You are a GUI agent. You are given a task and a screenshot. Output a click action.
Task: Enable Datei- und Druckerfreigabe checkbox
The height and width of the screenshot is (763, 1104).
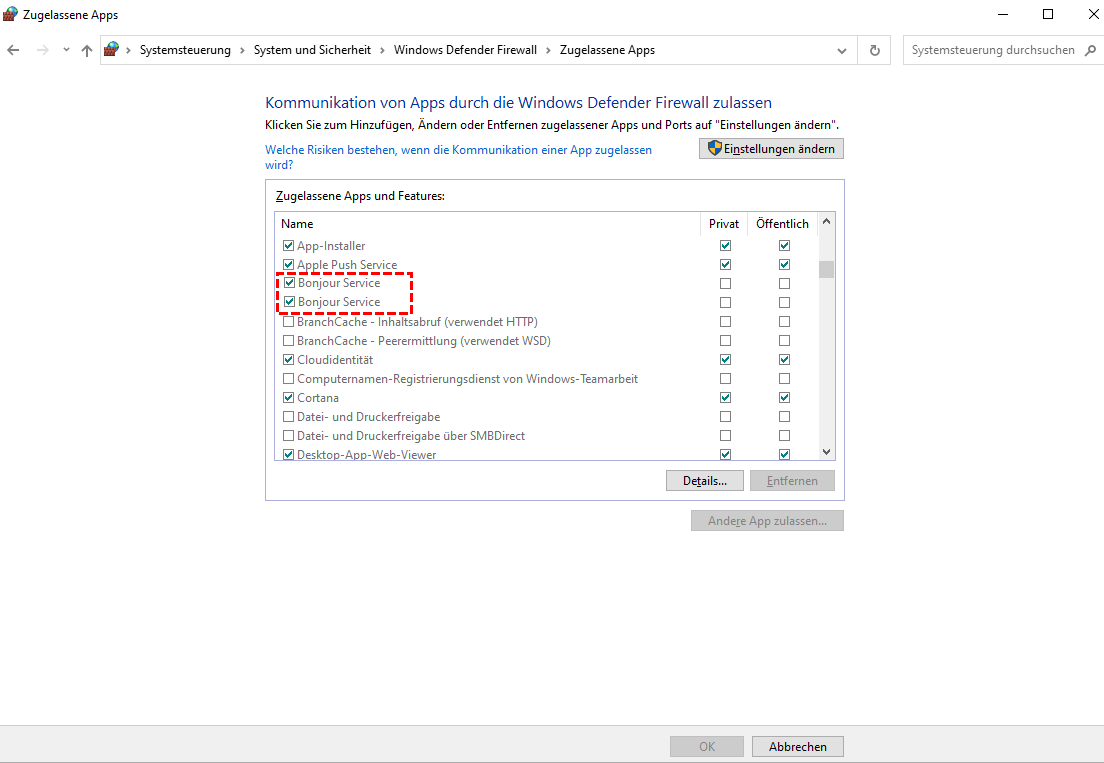point(288,417)
